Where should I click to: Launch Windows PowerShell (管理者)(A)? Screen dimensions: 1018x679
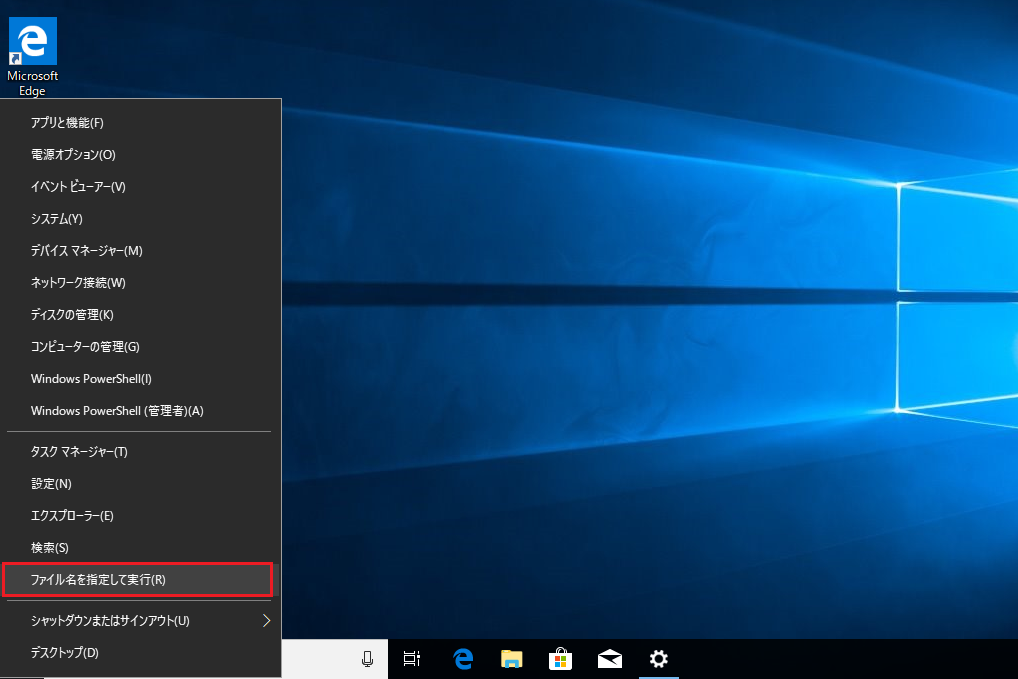[141, 411]
